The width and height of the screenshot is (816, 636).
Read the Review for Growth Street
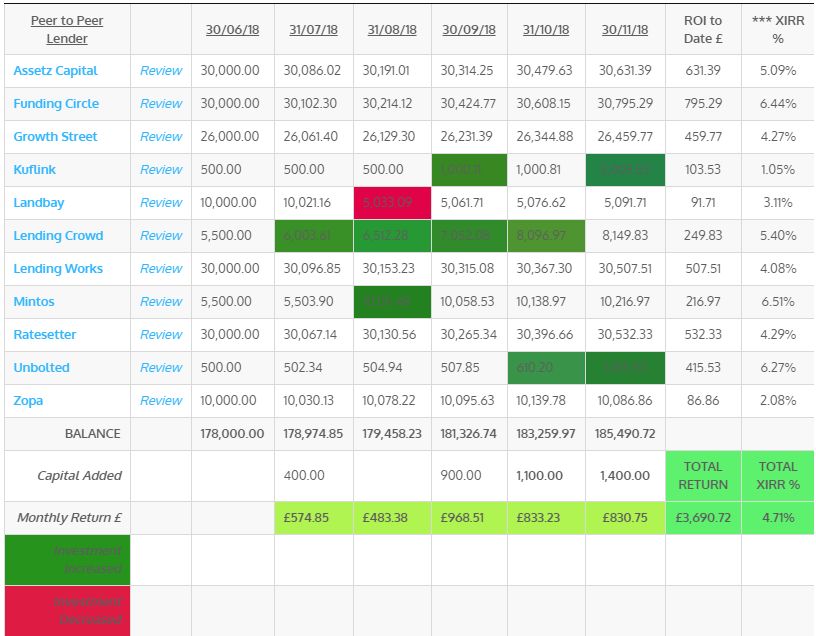coord(161,137)
